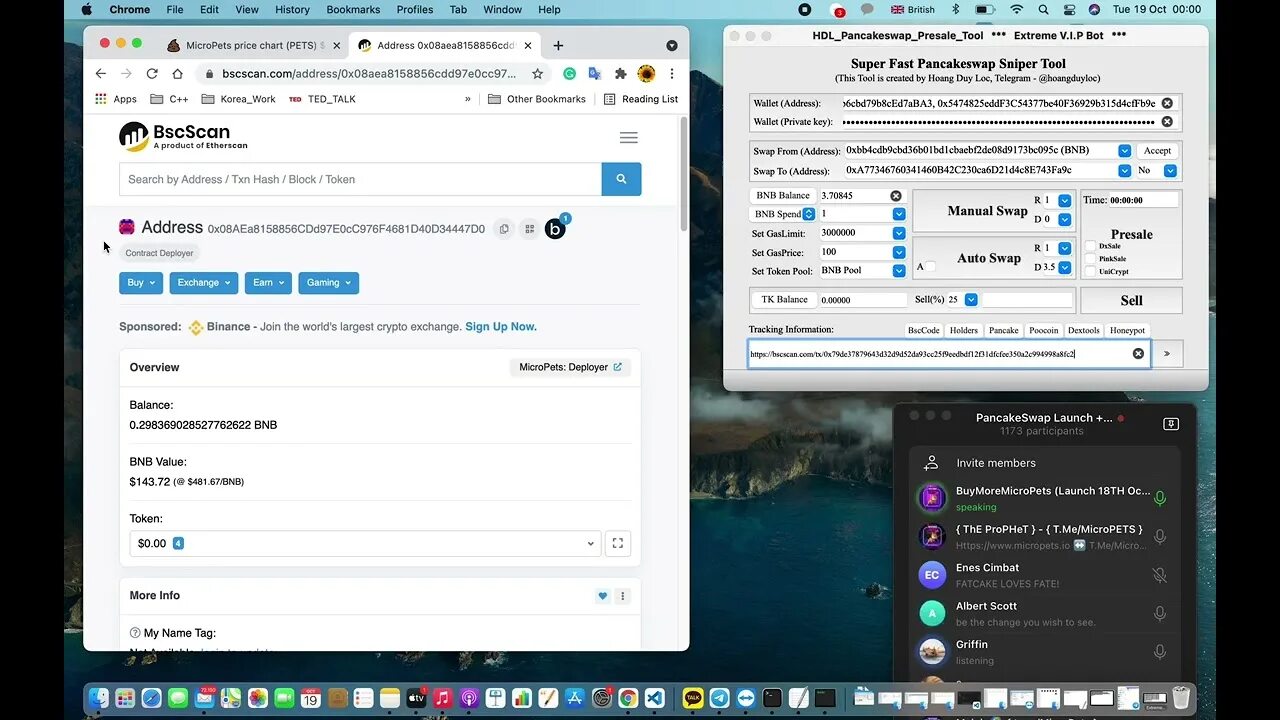Follow the Sign Up Now link

point(501,327)
